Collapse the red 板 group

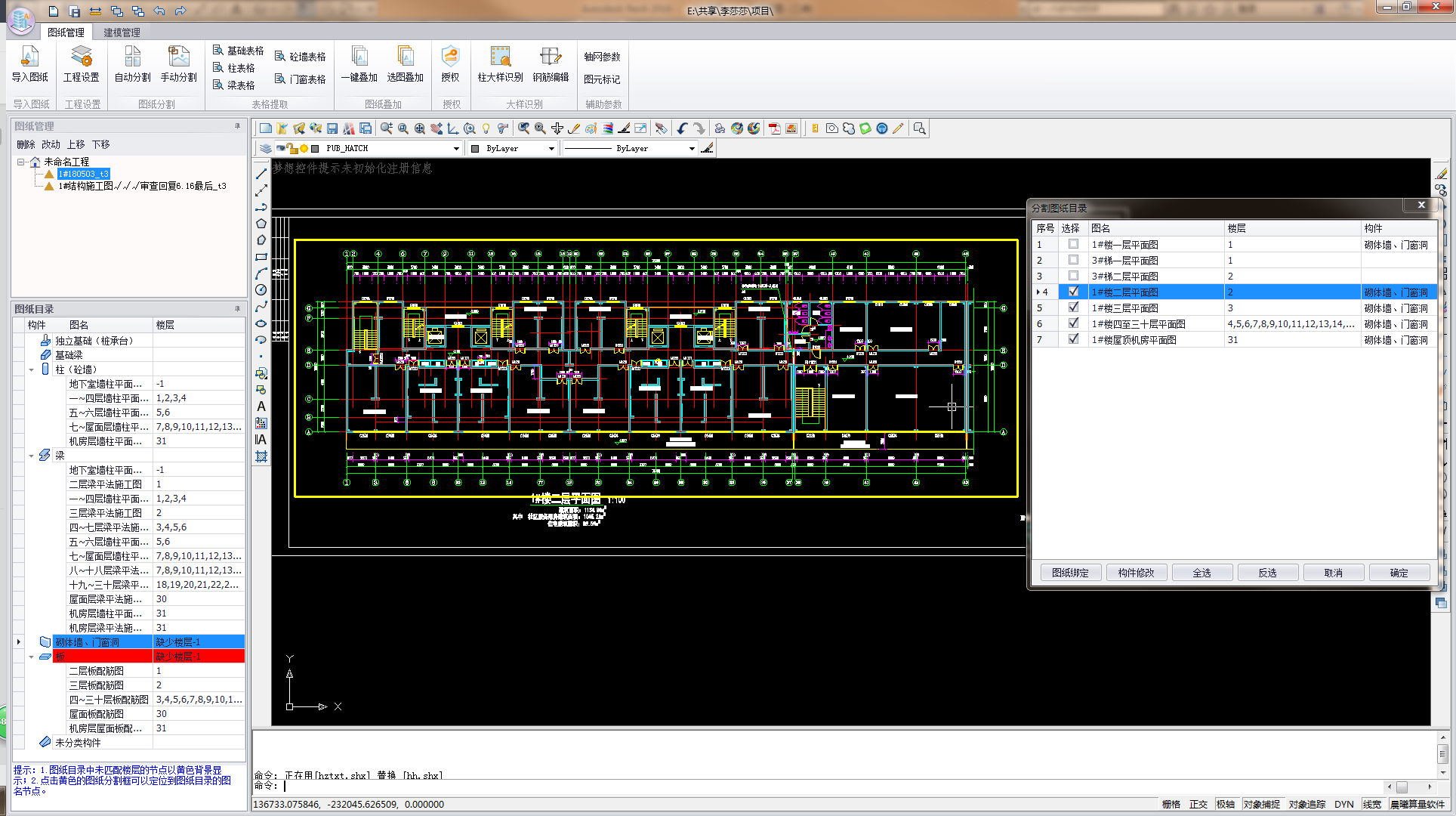31,657
